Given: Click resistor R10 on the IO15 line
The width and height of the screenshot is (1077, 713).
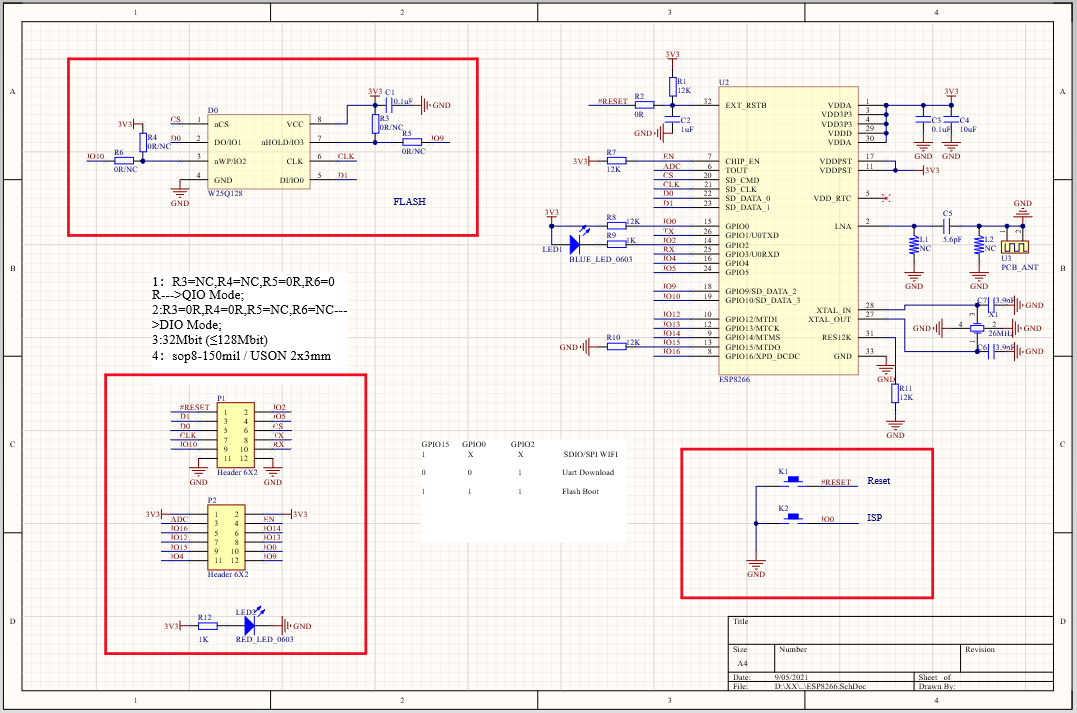Looking at the screenshot, I should click(617, 346).
